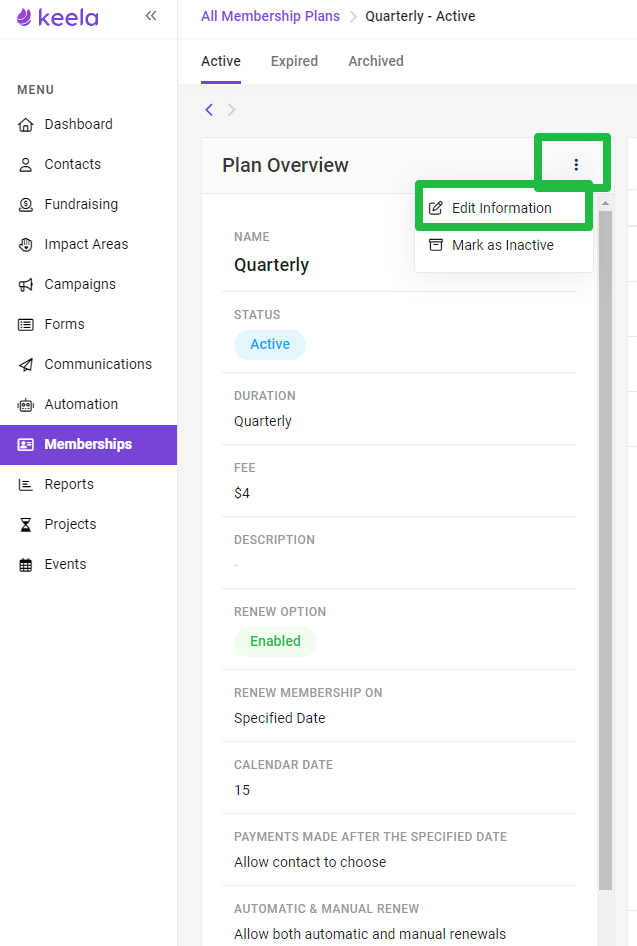Click Quarterly - Active breadcrumb text
637x946 pixels.
click(420, 16)
